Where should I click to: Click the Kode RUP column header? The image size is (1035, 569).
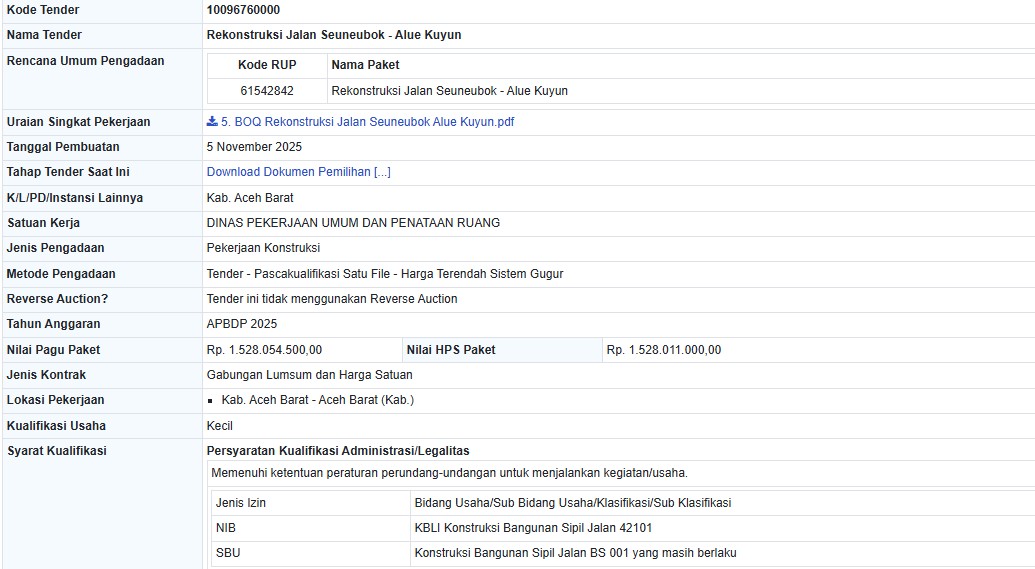click(x=267, y=65)
